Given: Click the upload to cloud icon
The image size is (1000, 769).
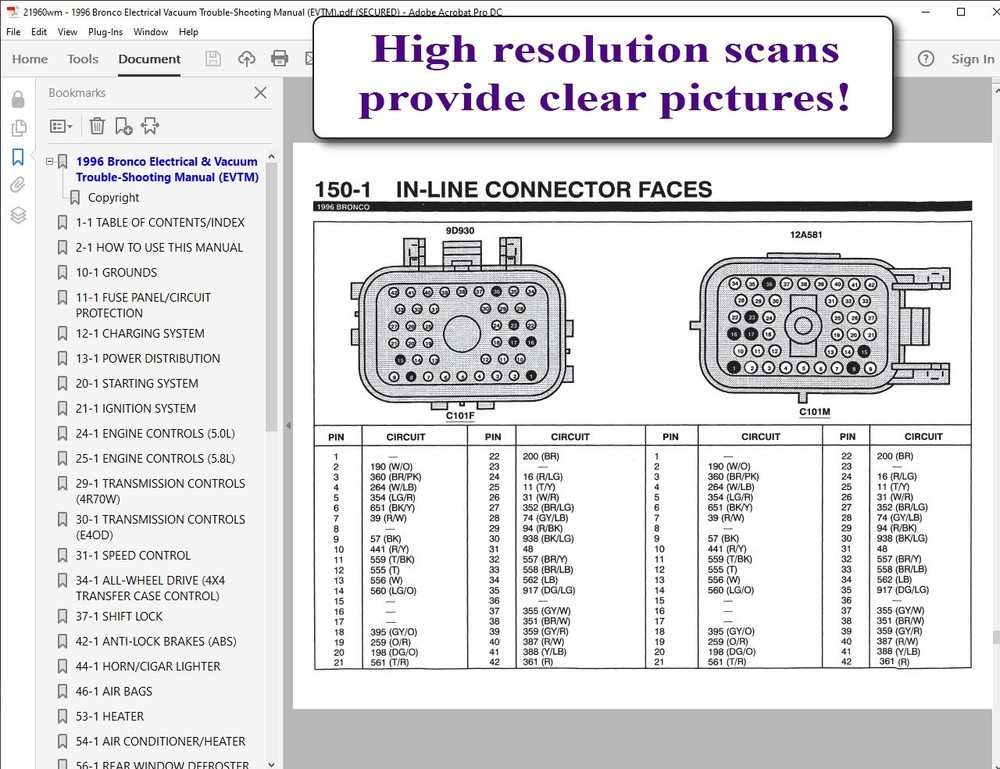Looking at the screenshot, I should point(247,59).
